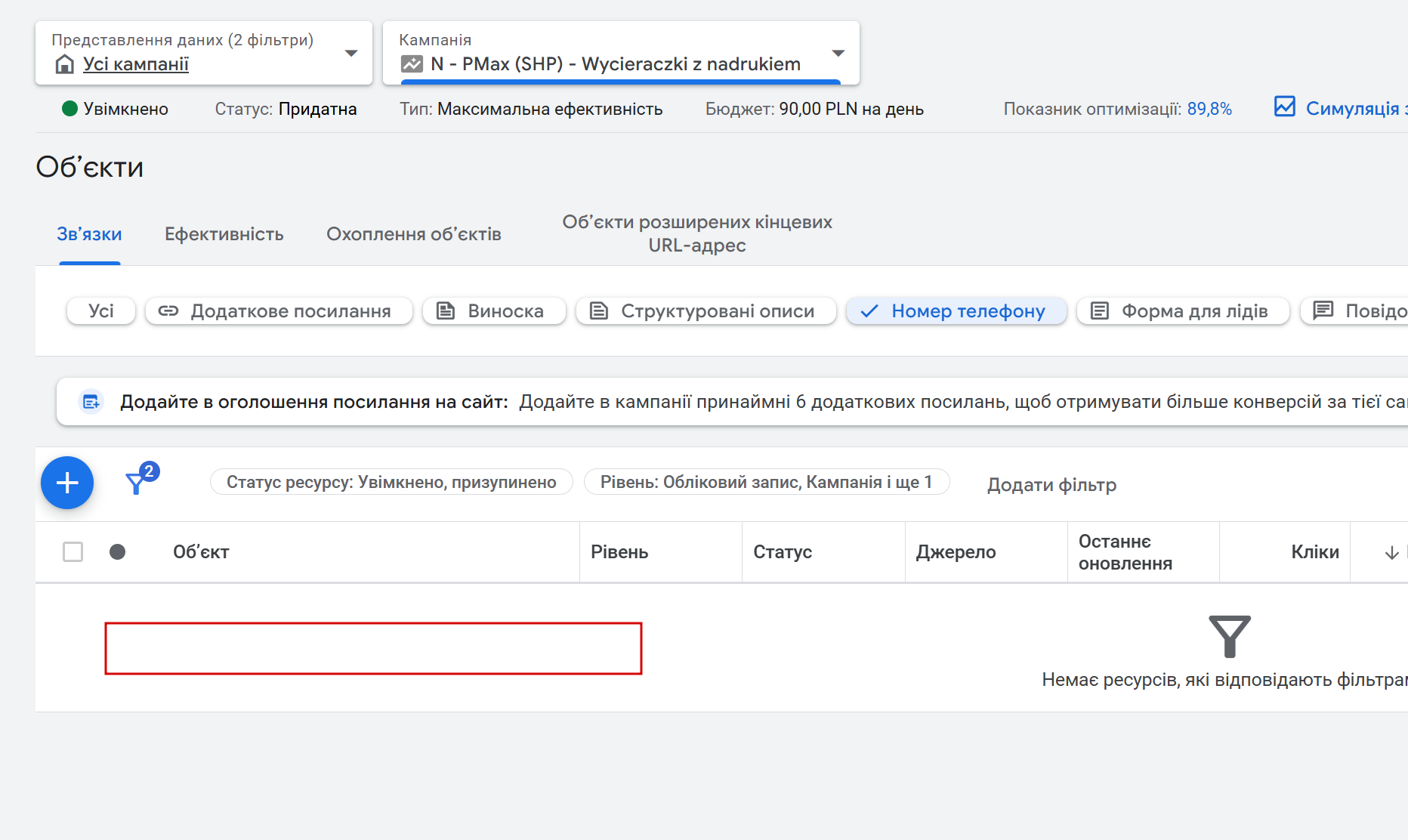Click the sitelink recommendation icon in banner
This screenshot has width=1408, height=840.
91,402
